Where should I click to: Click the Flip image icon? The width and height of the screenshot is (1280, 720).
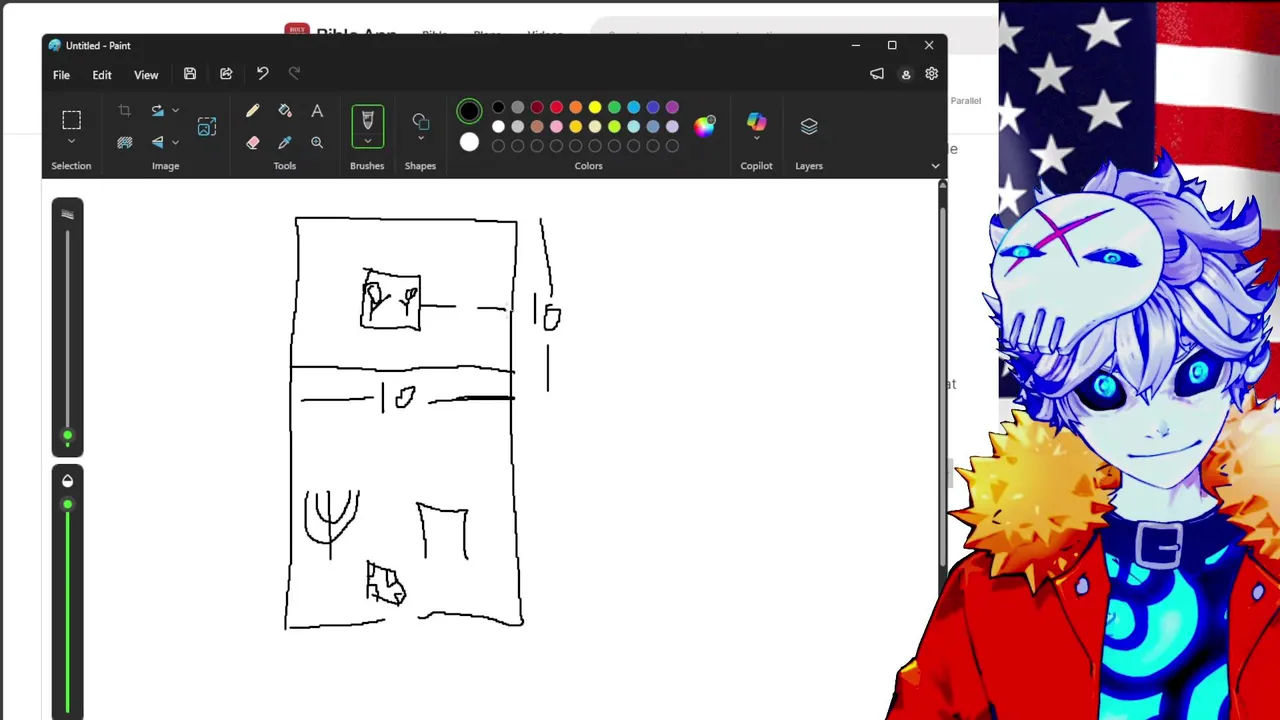(157, 142)
